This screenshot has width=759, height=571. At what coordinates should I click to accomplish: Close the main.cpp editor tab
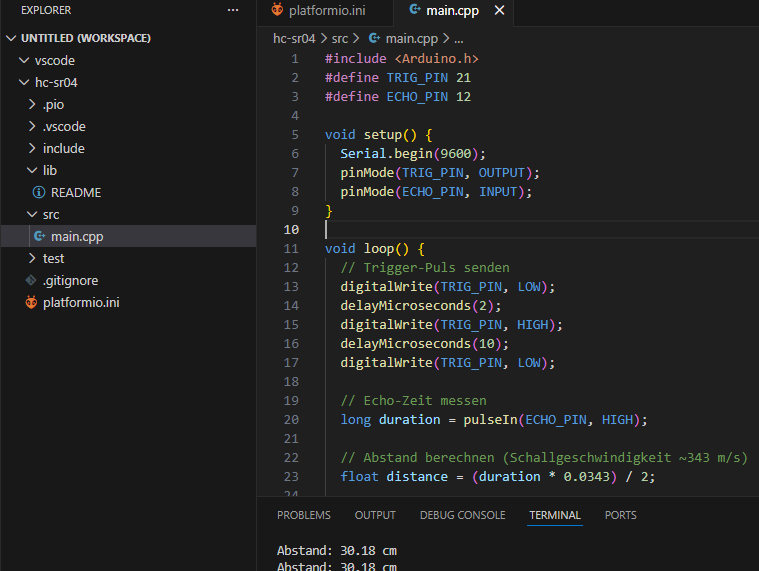coord(500,11)
